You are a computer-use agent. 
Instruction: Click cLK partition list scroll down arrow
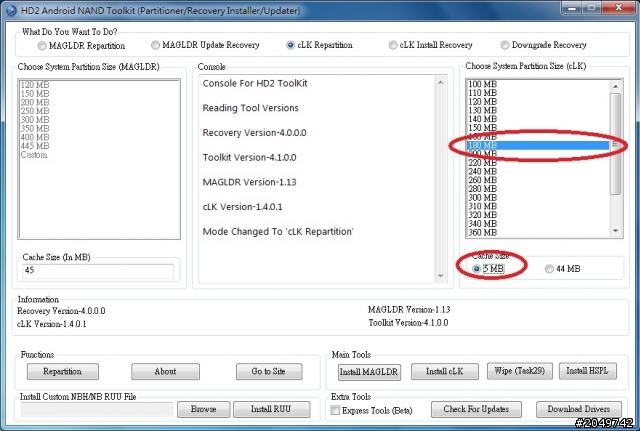(616, 231)
